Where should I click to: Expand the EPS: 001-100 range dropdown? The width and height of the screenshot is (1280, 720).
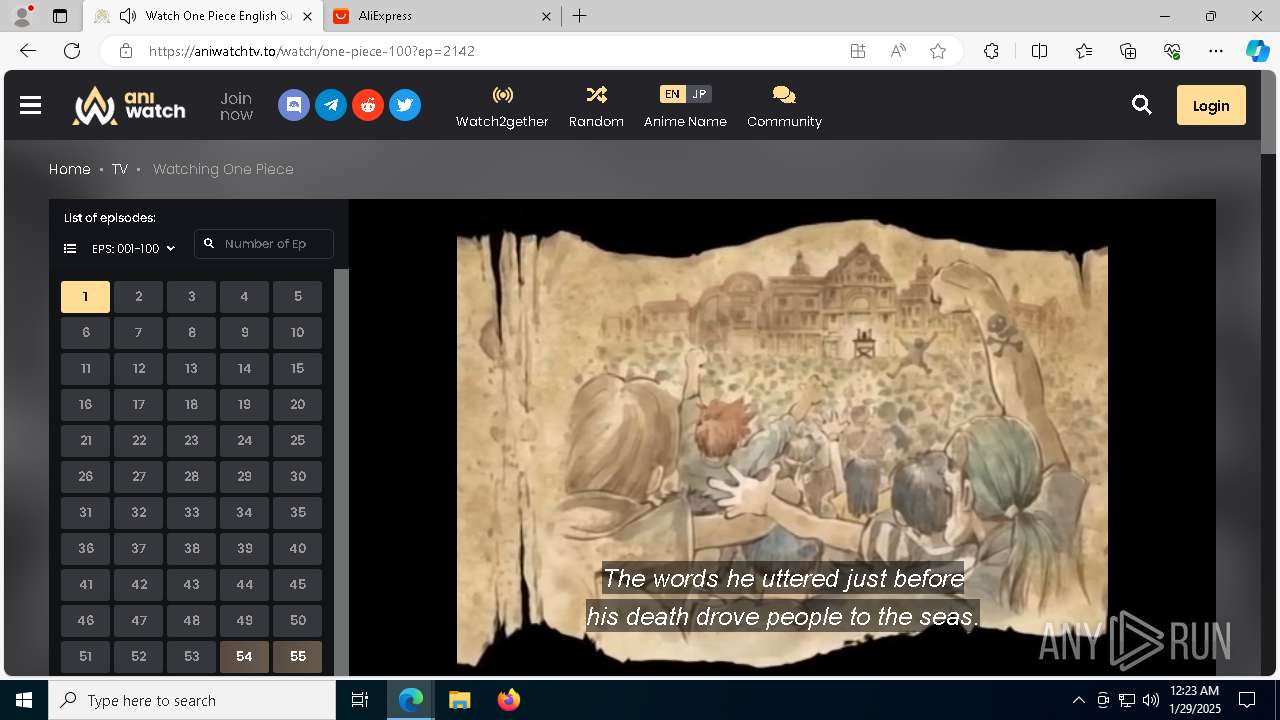point(120,248)
